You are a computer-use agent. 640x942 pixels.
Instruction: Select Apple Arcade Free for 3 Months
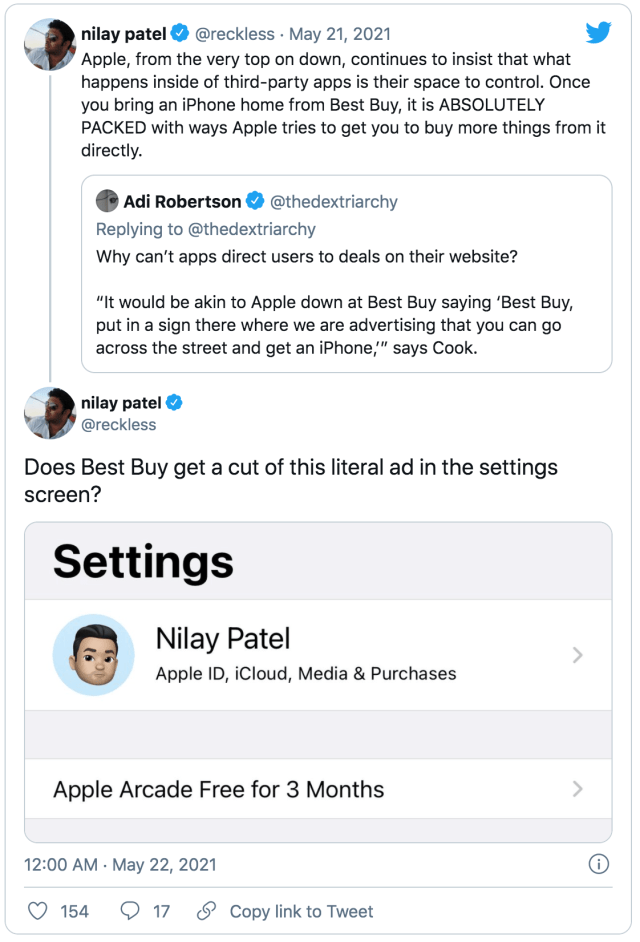point(318,789)
